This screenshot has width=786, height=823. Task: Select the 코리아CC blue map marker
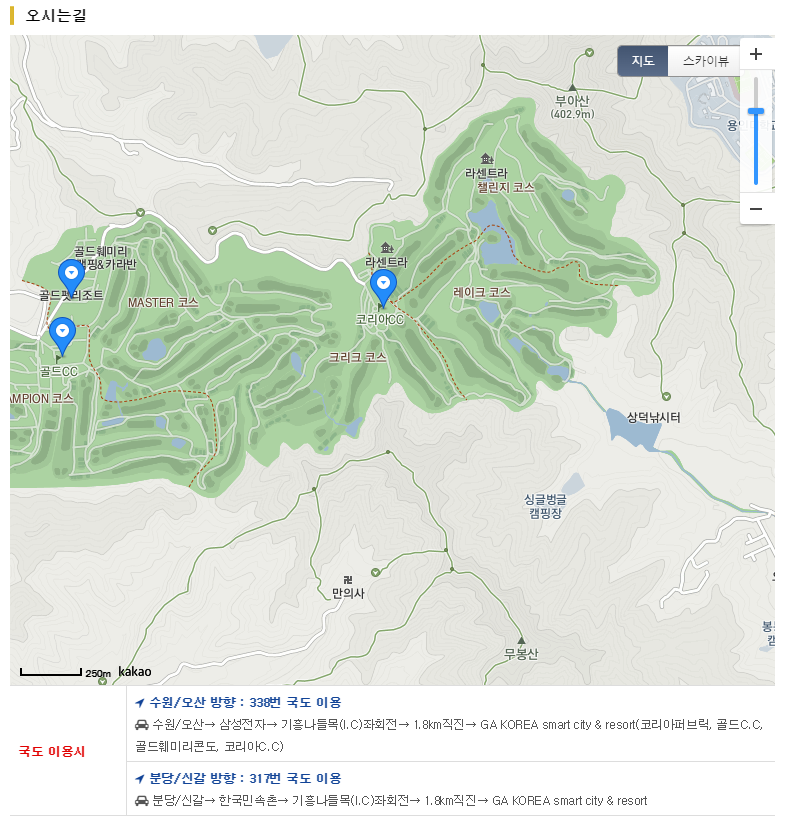pos(384,288)
